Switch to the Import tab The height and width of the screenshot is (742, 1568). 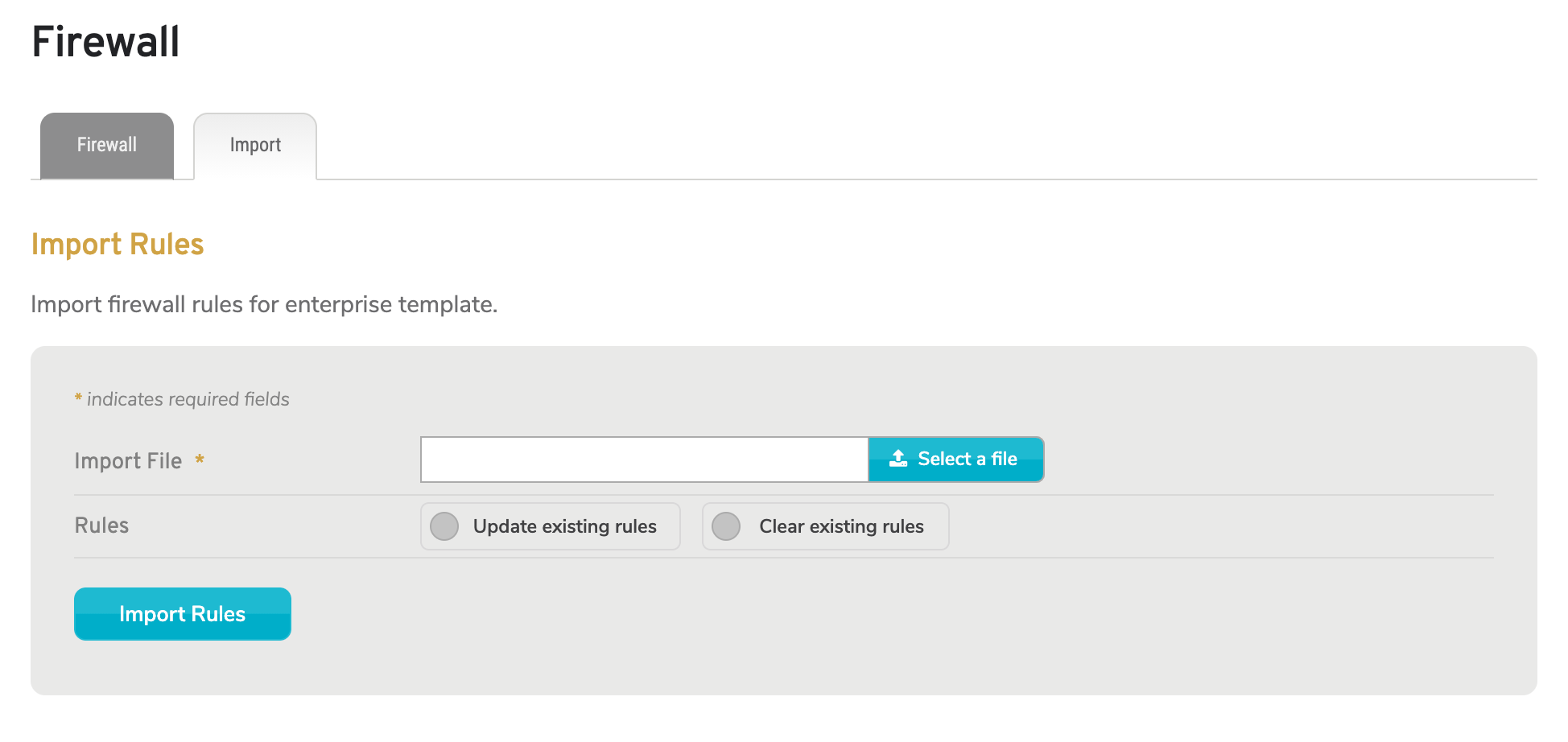coord(255,145)
